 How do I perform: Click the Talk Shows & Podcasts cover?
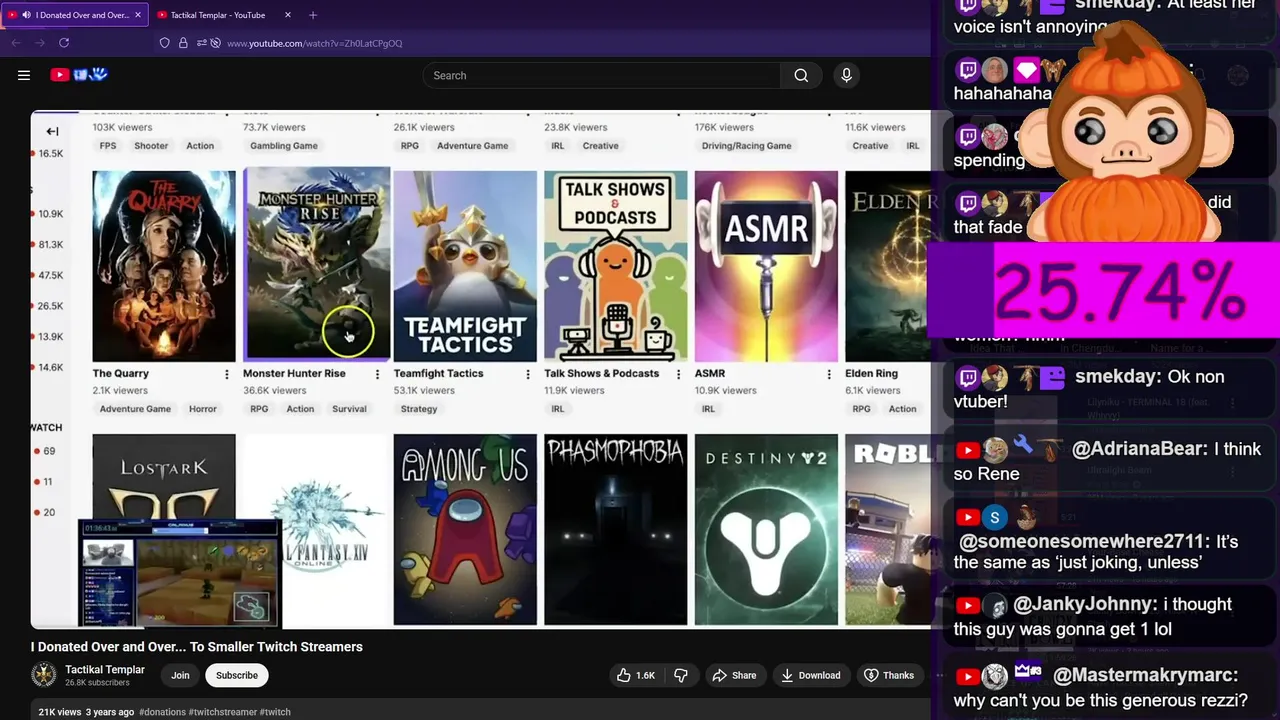tap(615, 266)
